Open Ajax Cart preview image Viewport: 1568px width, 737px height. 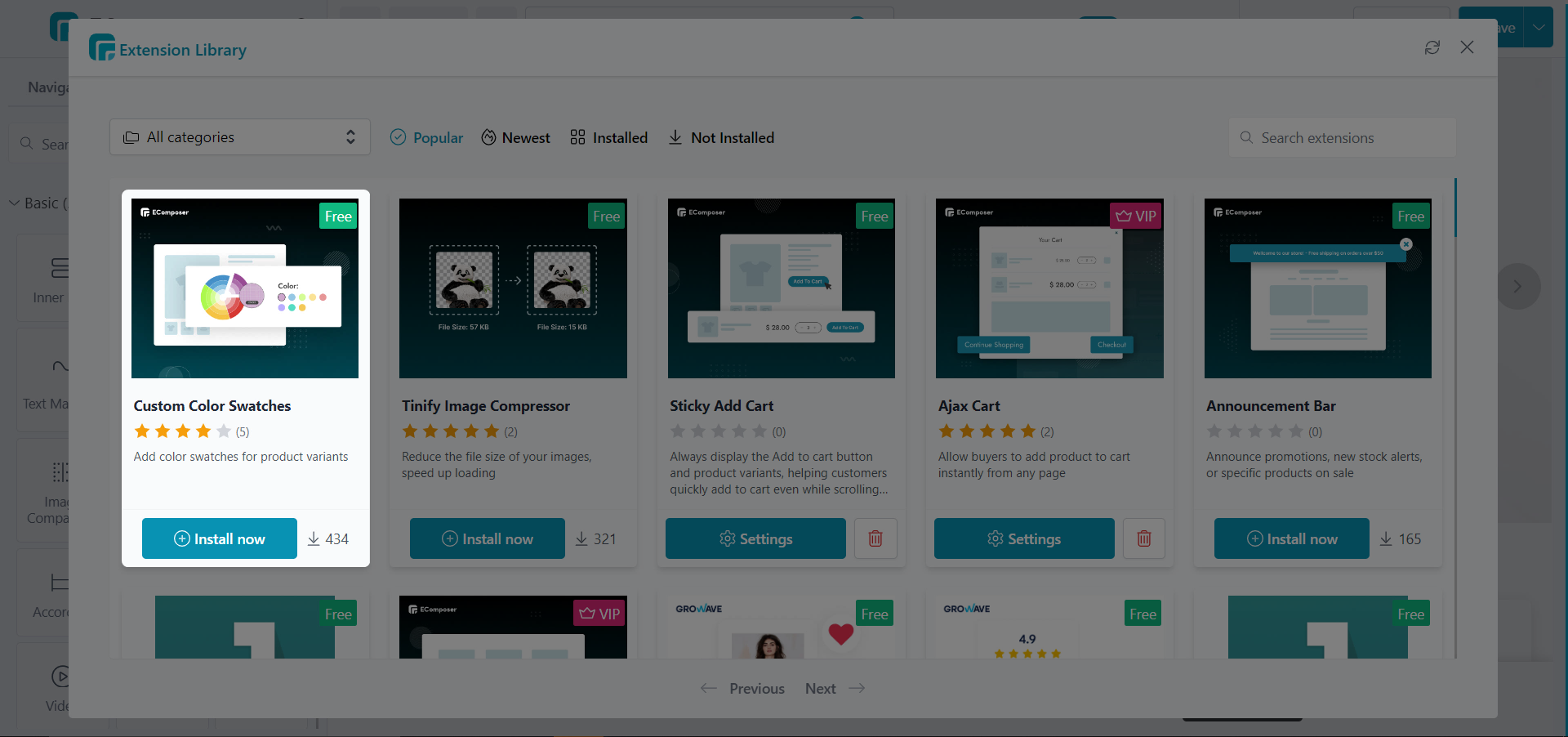pos(1049,288)
